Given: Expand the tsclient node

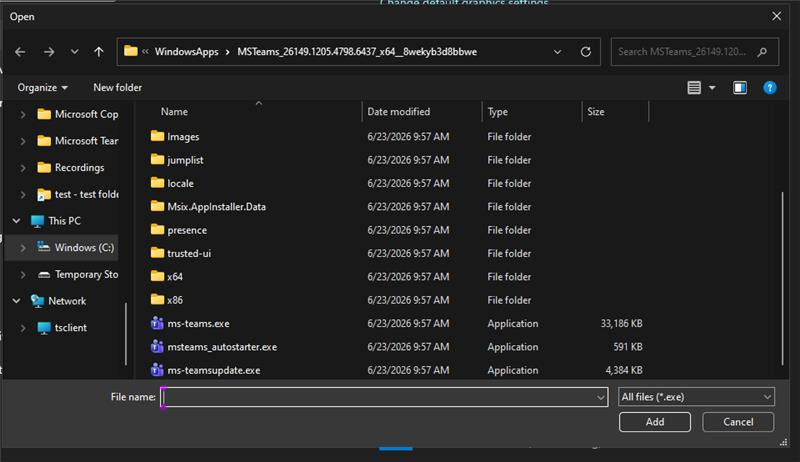Looking at the screenshot, I should (22, 328).
